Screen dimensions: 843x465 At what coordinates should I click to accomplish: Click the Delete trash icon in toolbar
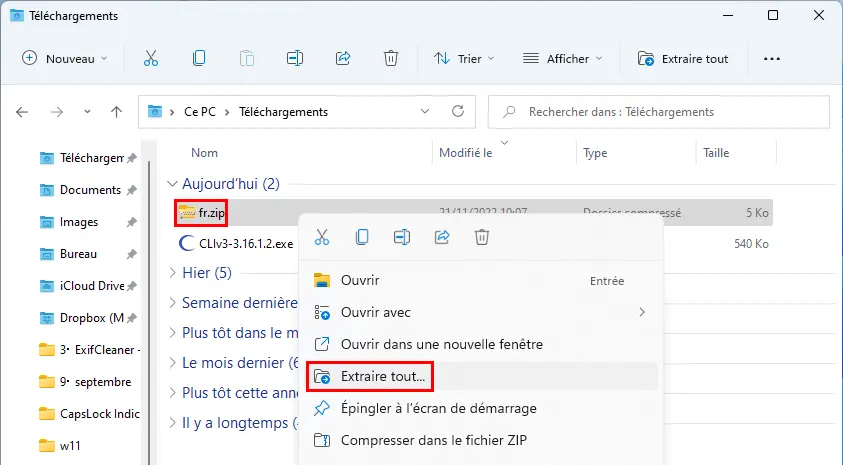tap(391, 58)
